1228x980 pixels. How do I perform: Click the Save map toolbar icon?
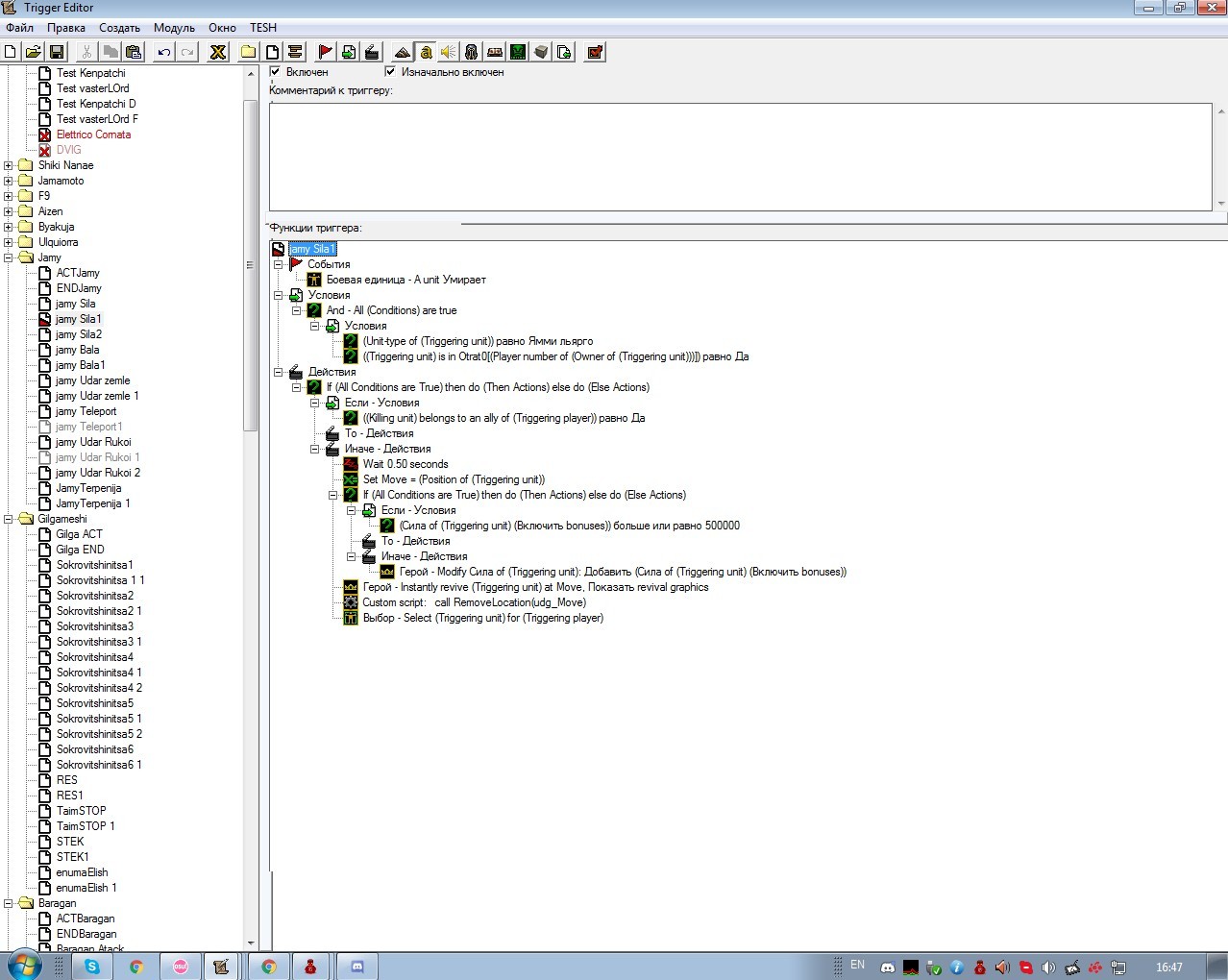[x=57, y=52]
